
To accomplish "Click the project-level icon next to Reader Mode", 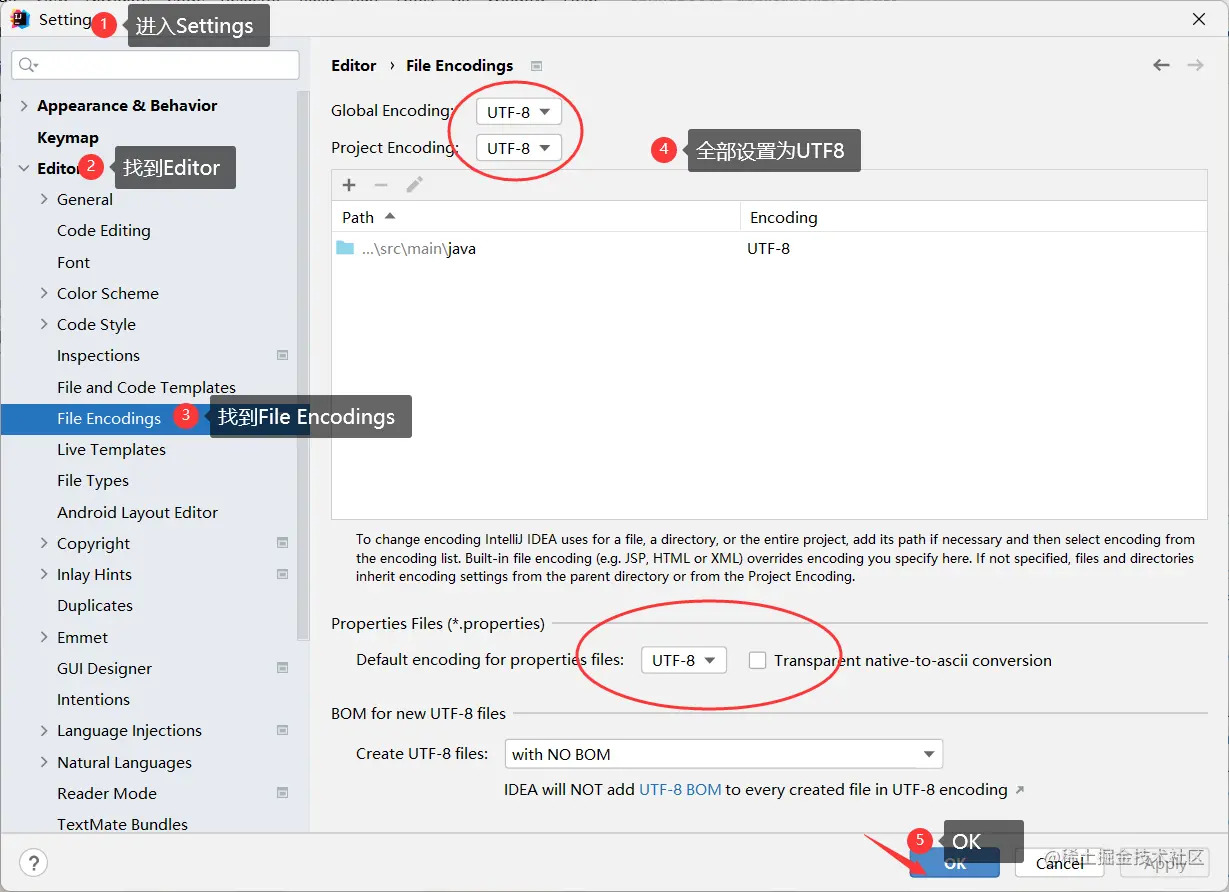I will (282, 793).
